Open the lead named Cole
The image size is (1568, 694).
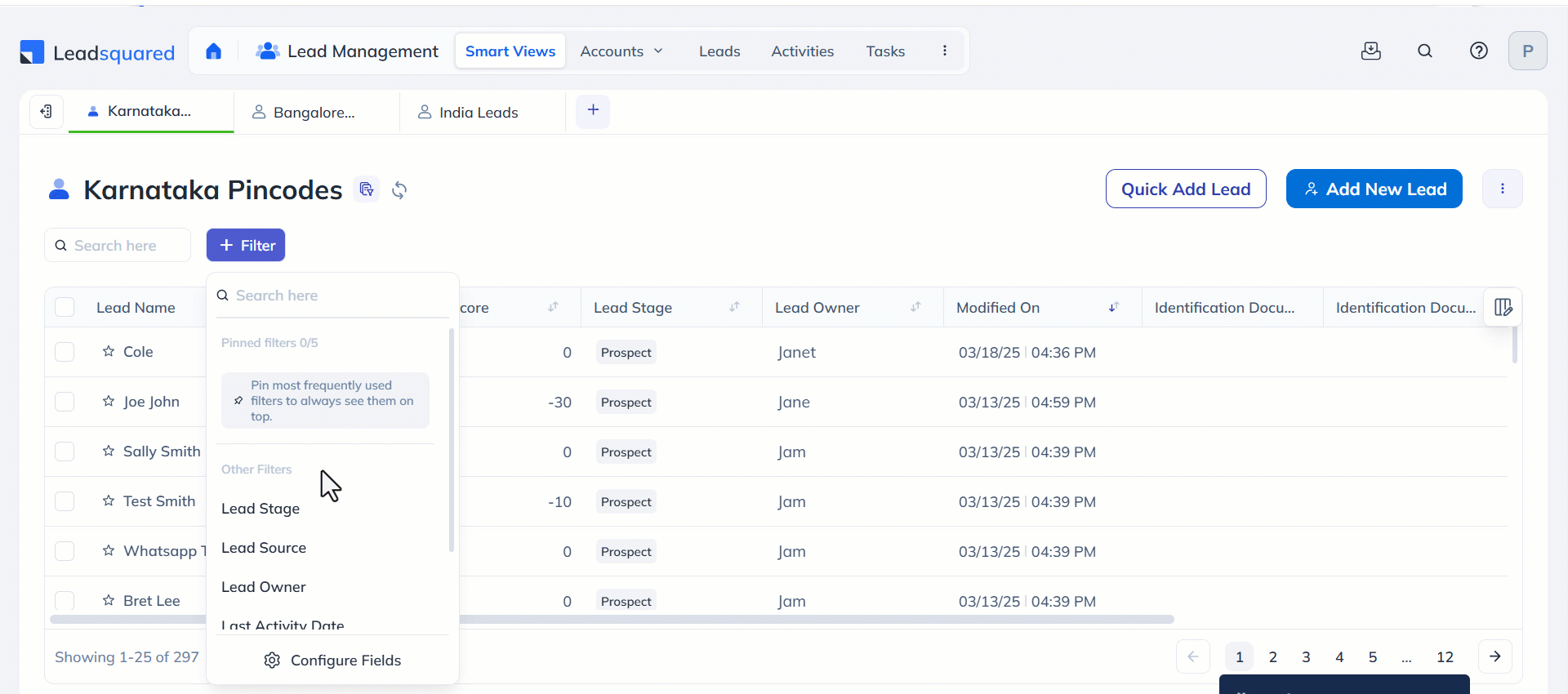(138, 351)
